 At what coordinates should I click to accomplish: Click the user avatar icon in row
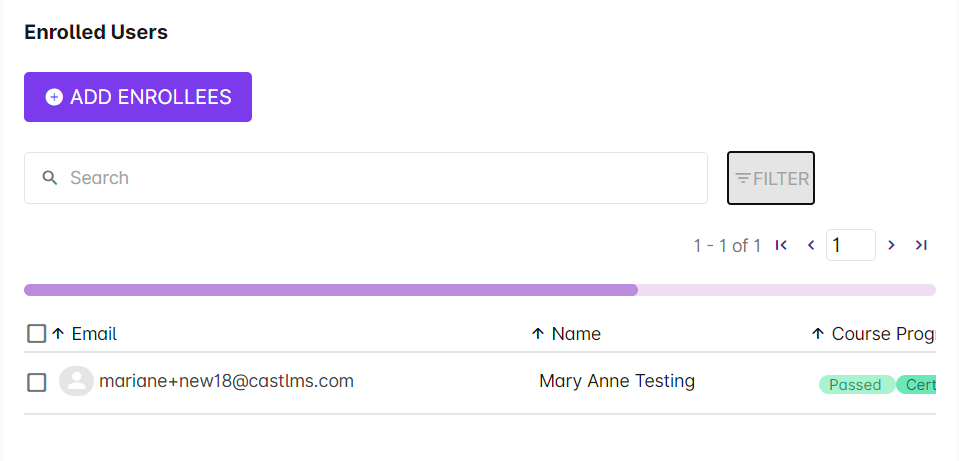tap(76, 381)
